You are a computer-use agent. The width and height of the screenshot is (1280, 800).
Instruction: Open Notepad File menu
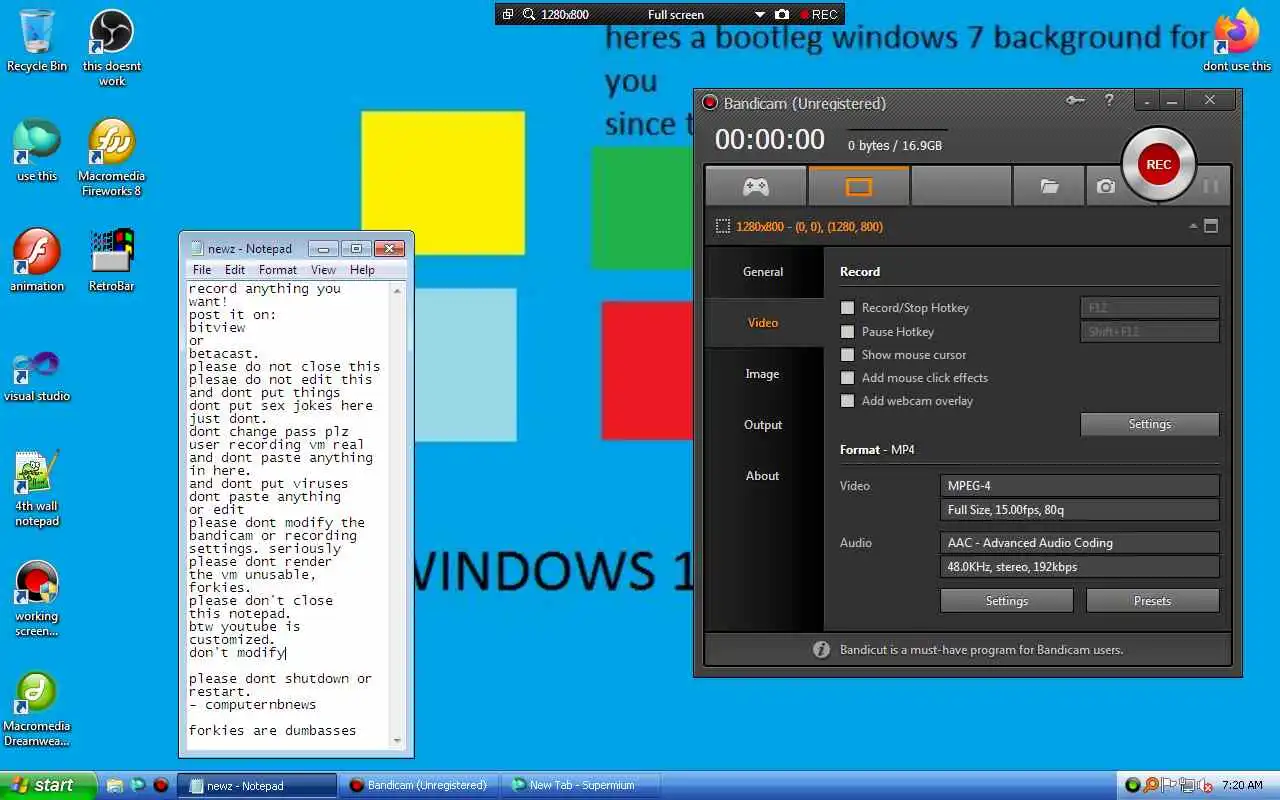[202, 270]
